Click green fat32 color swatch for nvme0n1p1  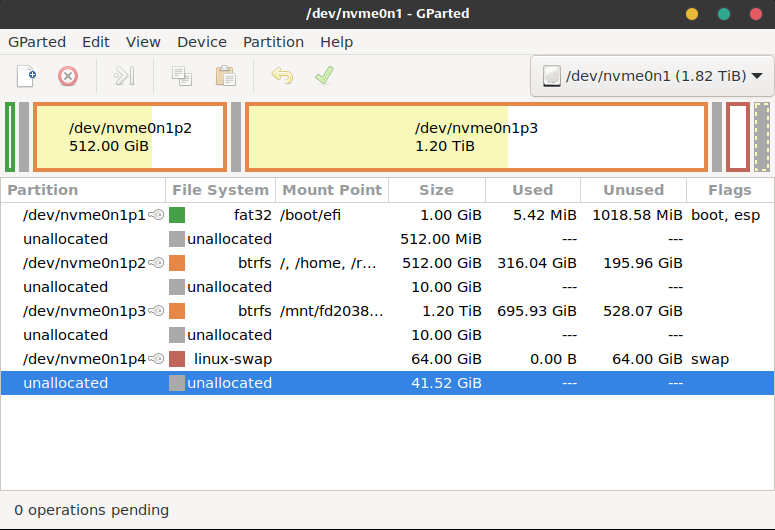(x=177, y=215)
